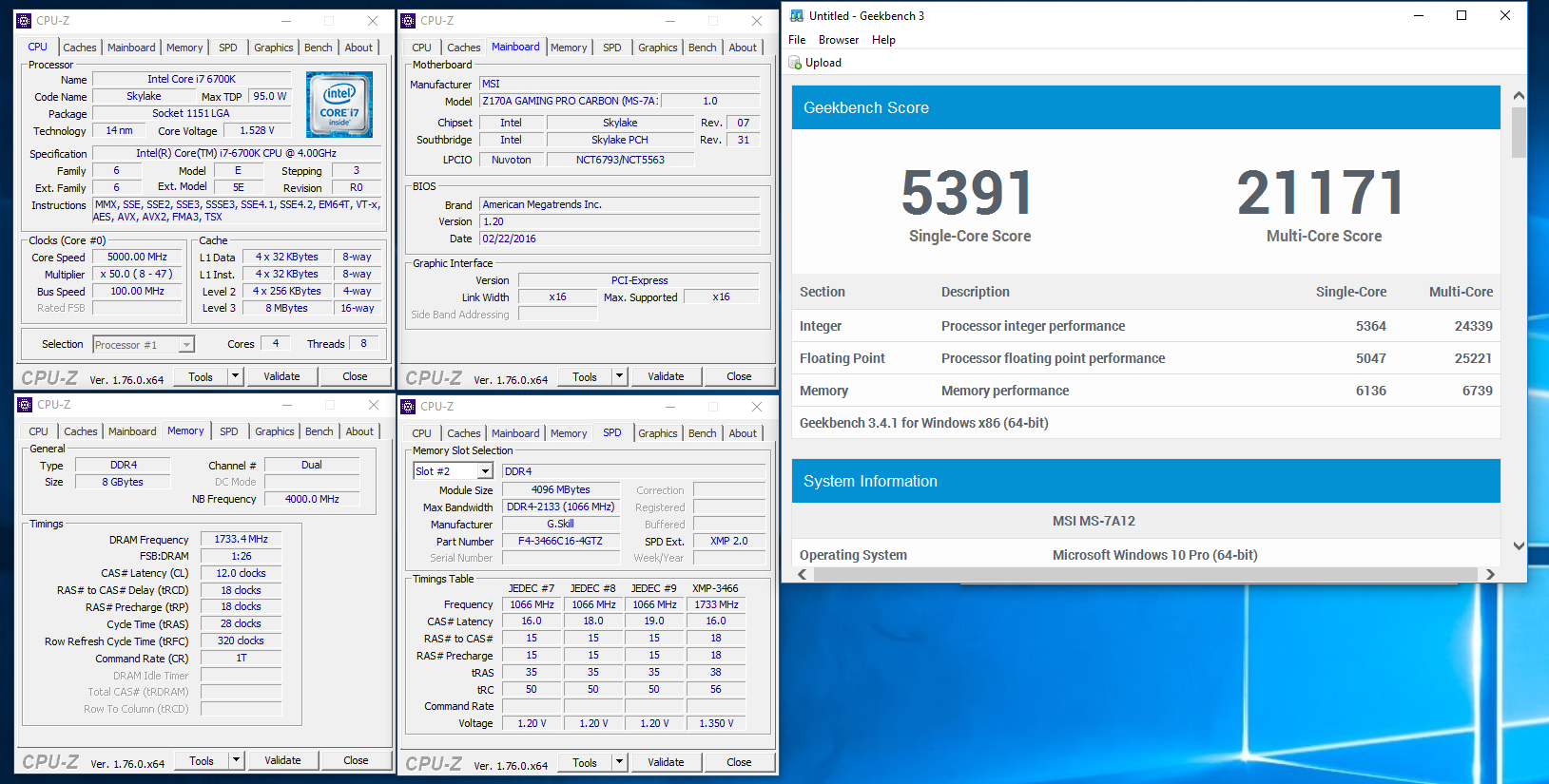
Task: Click the Integer row in Geekbench table
Action: coord(1146,326)
